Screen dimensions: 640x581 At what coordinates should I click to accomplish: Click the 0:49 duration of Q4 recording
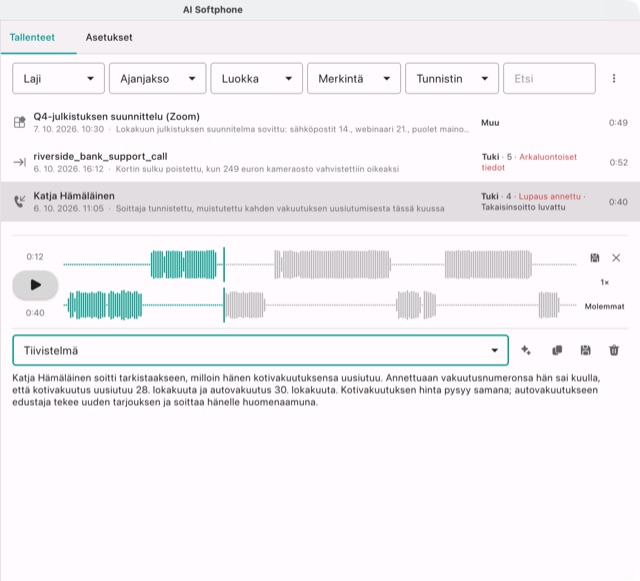618,122
